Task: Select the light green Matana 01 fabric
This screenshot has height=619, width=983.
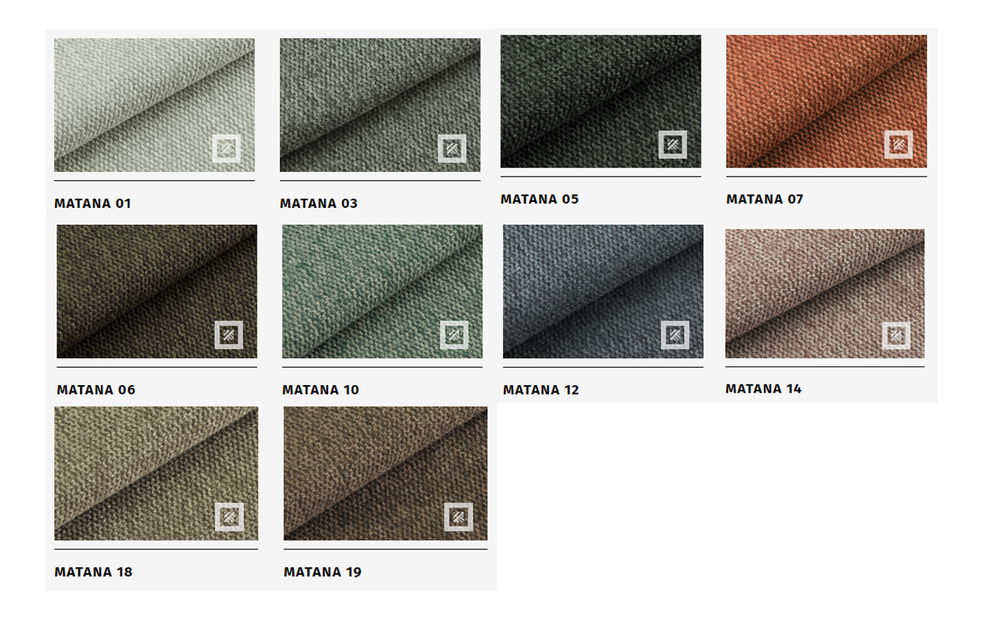Action: (x=154, y=105)
